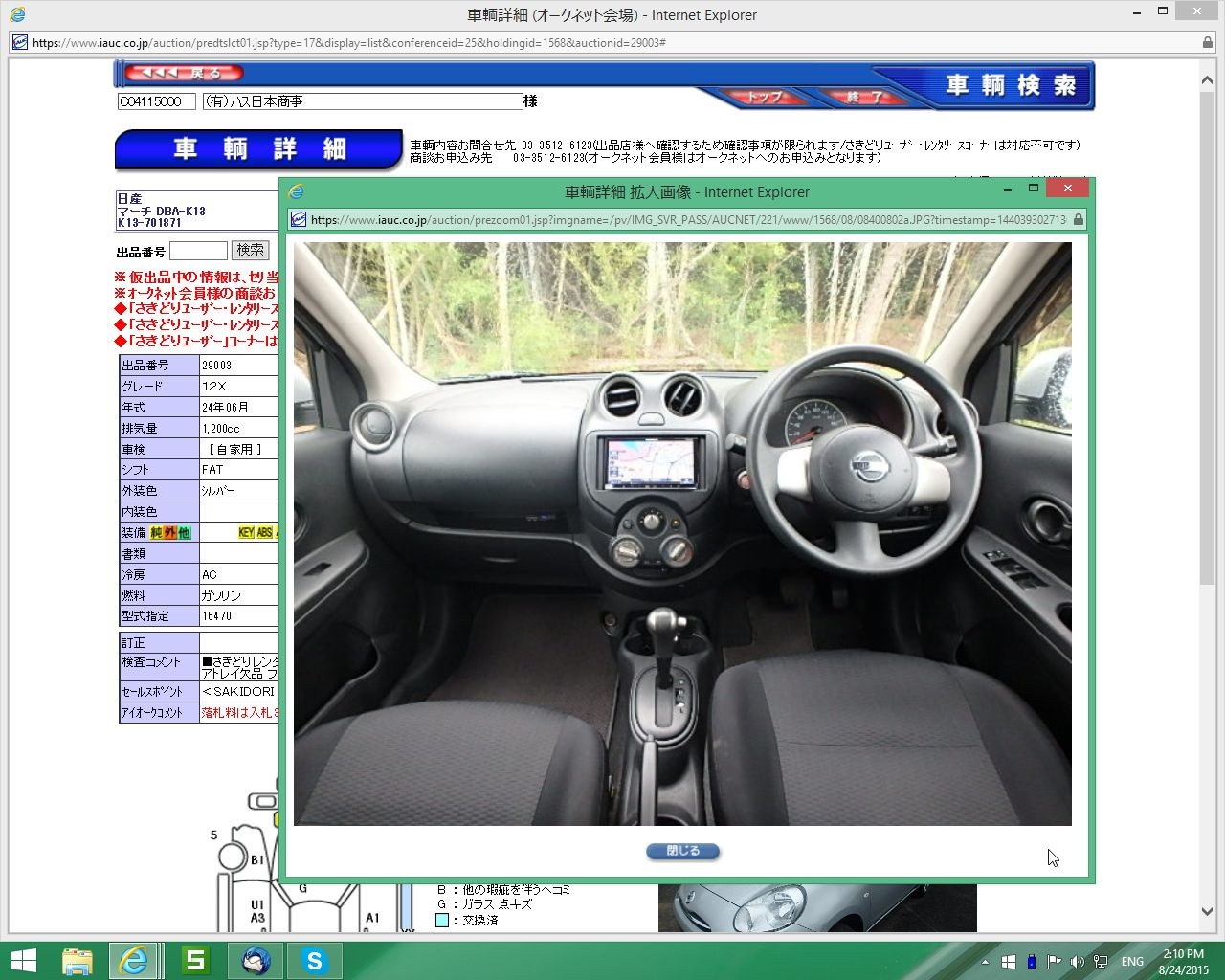Image resolution: width=1225 pixels, height=980 pixels.
Task: Open the Thunderbird mail taskbar icon
Action: [256, 961]
